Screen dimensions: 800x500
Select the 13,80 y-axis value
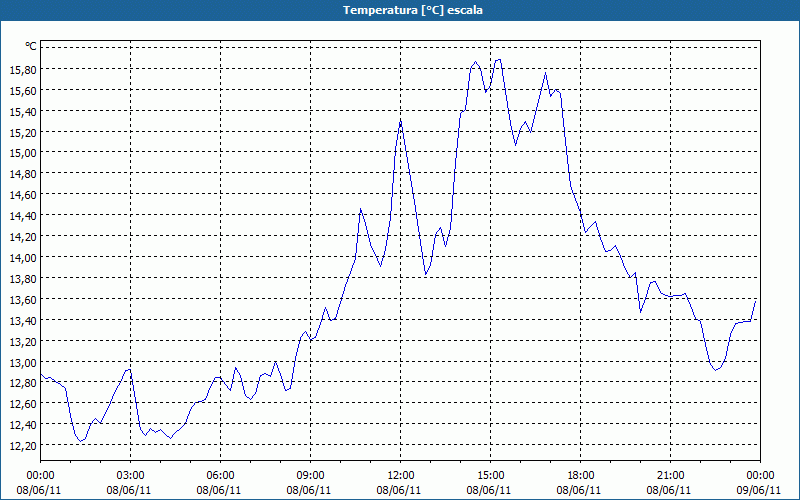coord(23,279)
